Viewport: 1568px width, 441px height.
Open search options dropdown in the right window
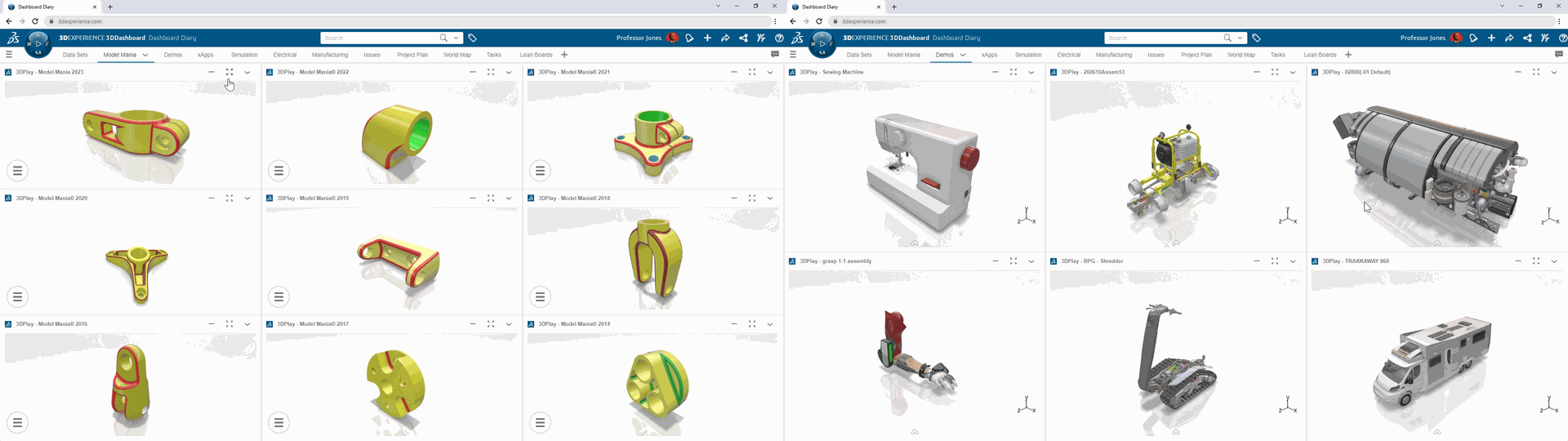pos(1240,38)
